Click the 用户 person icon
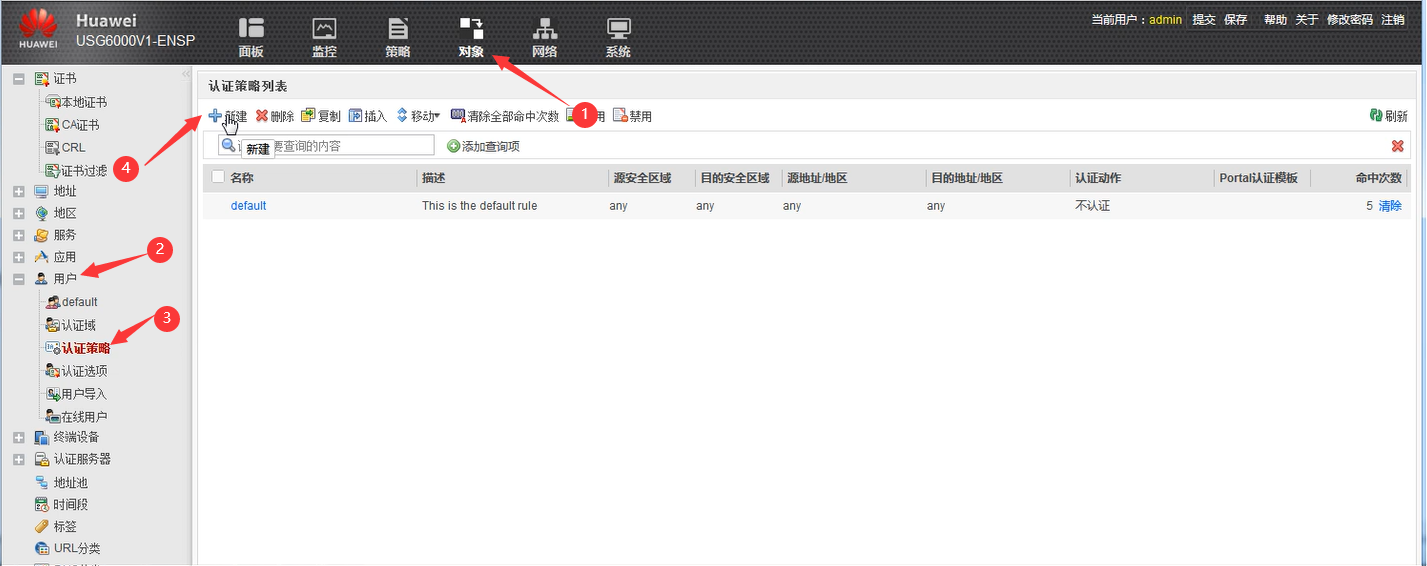This screenshot has height=566, width=1427. [x=41, y=279]
